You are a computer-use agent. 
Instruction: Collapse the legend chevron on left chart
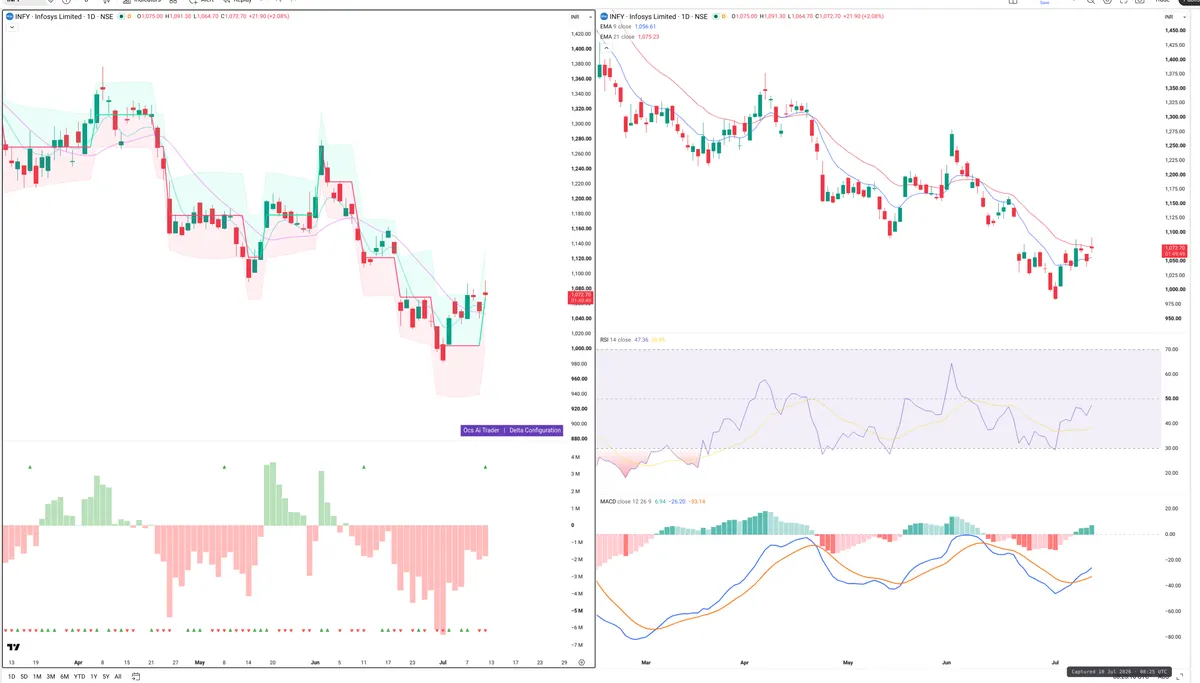11,28
